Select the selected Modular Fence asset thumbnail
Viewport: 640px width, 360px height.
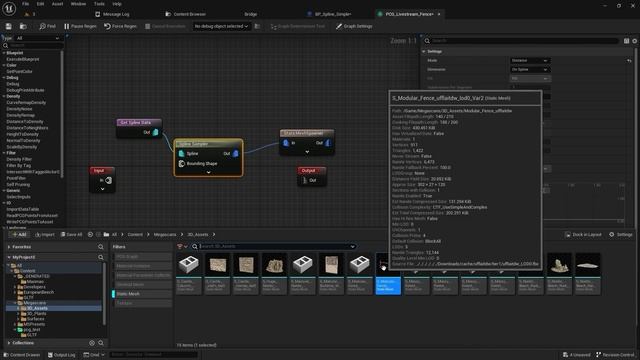(388, 273)
